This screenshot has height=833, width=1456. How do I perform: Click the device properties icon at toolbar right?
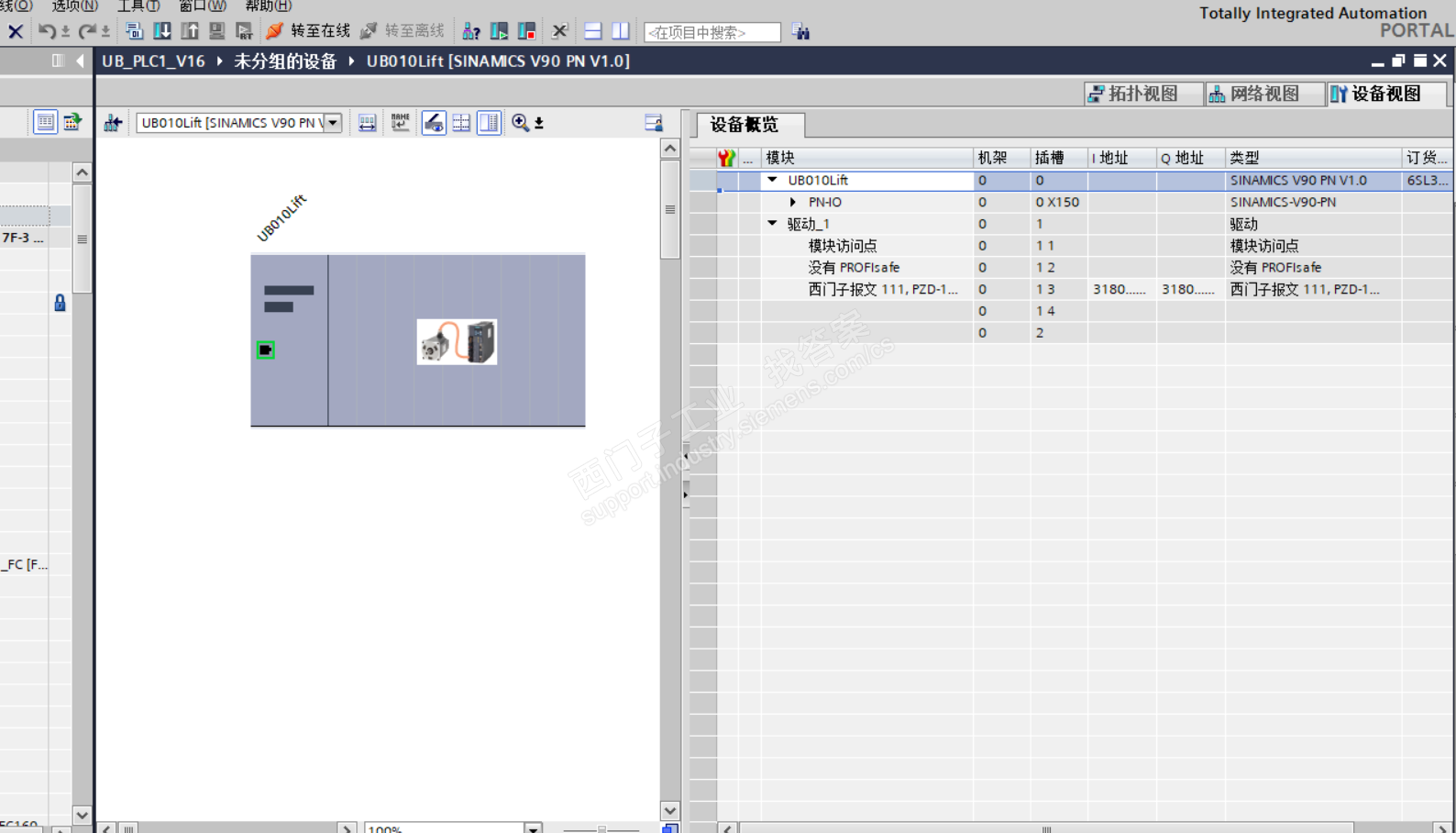tap(654, 123)
